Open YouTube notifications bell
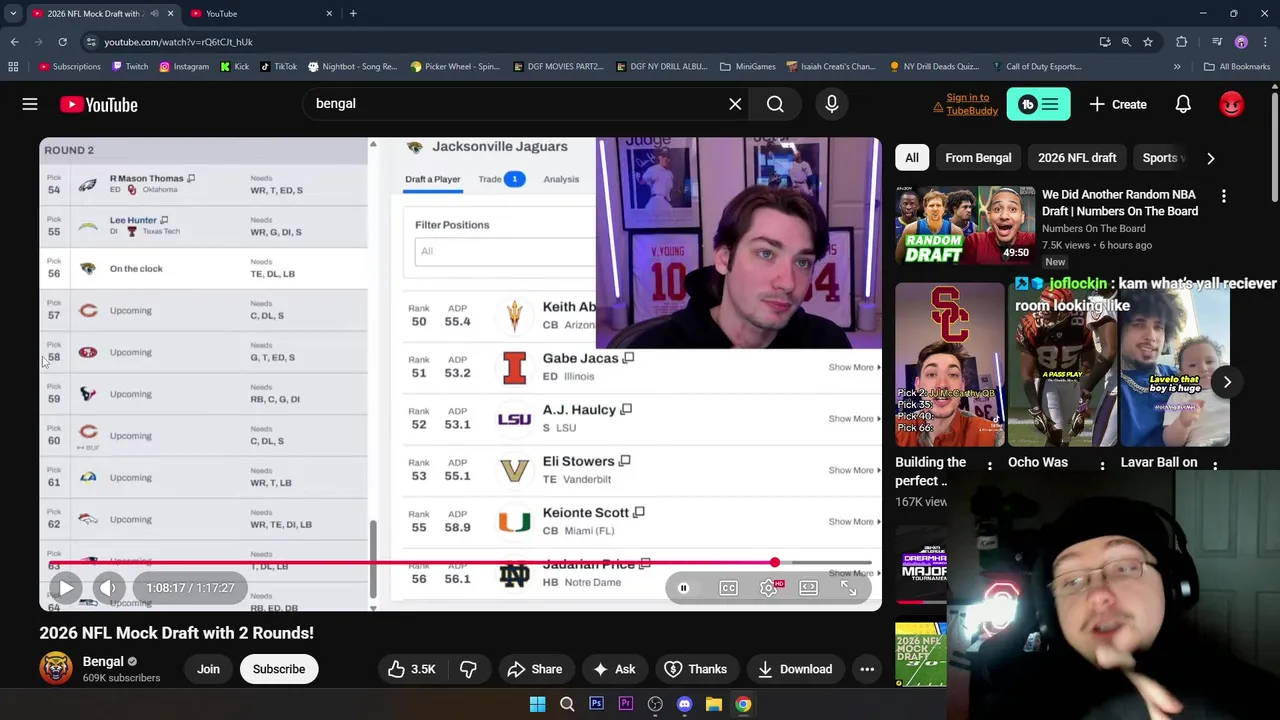The image size is (1280, 720). click(x=1183, y=104)
